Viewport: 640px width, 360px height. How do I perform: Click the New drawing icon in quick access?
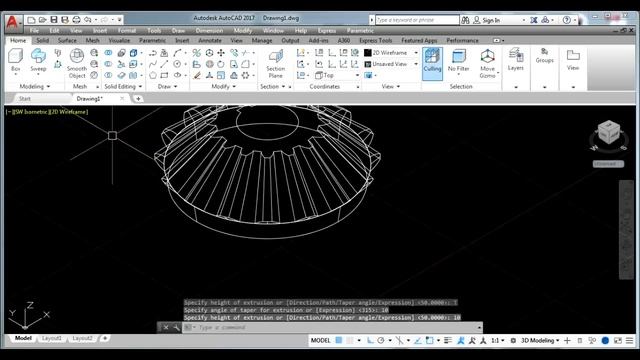click(x=31, y=20)
